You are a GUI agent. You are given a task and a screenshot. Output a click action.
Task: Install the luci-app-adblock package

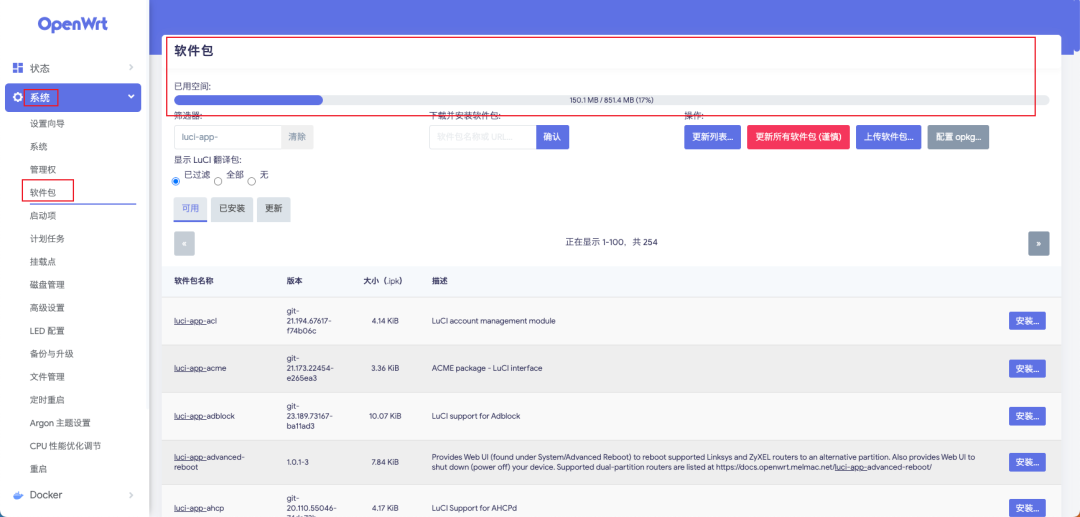tap(1027, 416)
